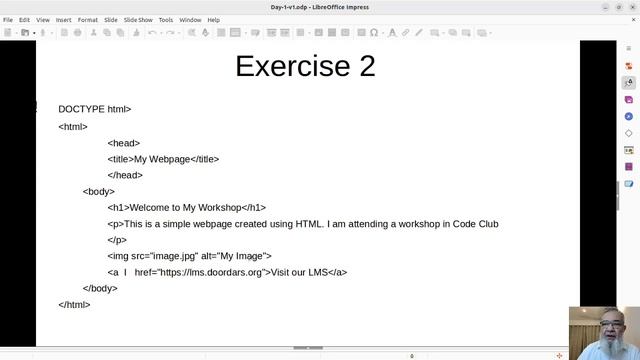This screenshot has width=640, height=360.
Task: Click the presenter webcam thumbnail
Action: [604, 333]
